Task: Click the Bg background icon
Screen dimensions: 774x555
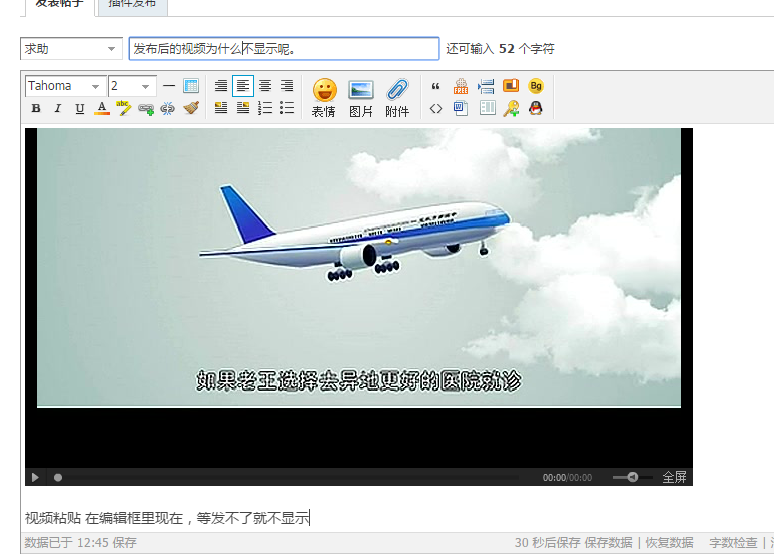Action: coord(536,86)
